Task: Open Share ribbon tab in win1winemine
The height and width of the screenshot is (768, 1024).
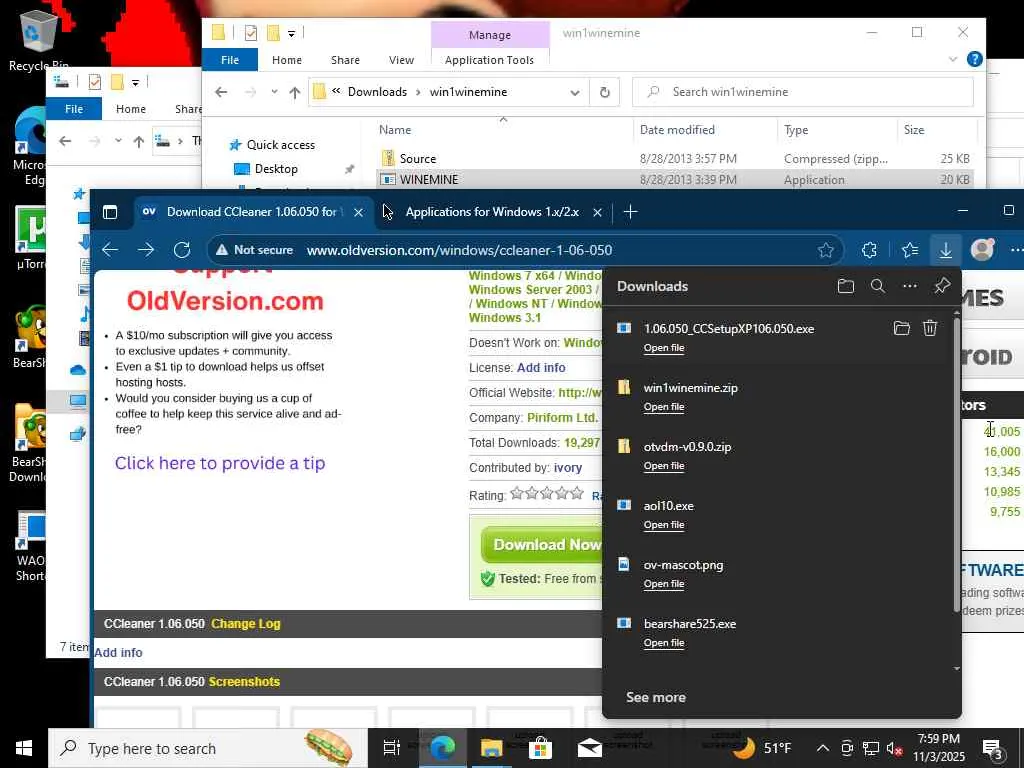Action: (345, 59)
